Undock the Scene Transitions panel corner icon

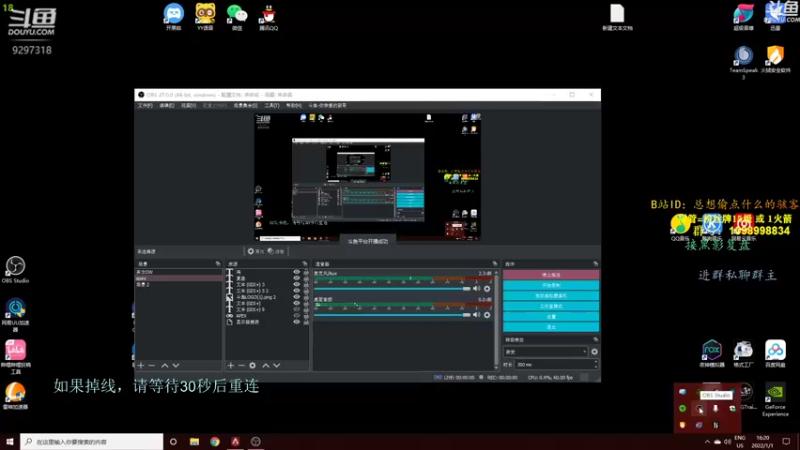click(x=595, y=339)
